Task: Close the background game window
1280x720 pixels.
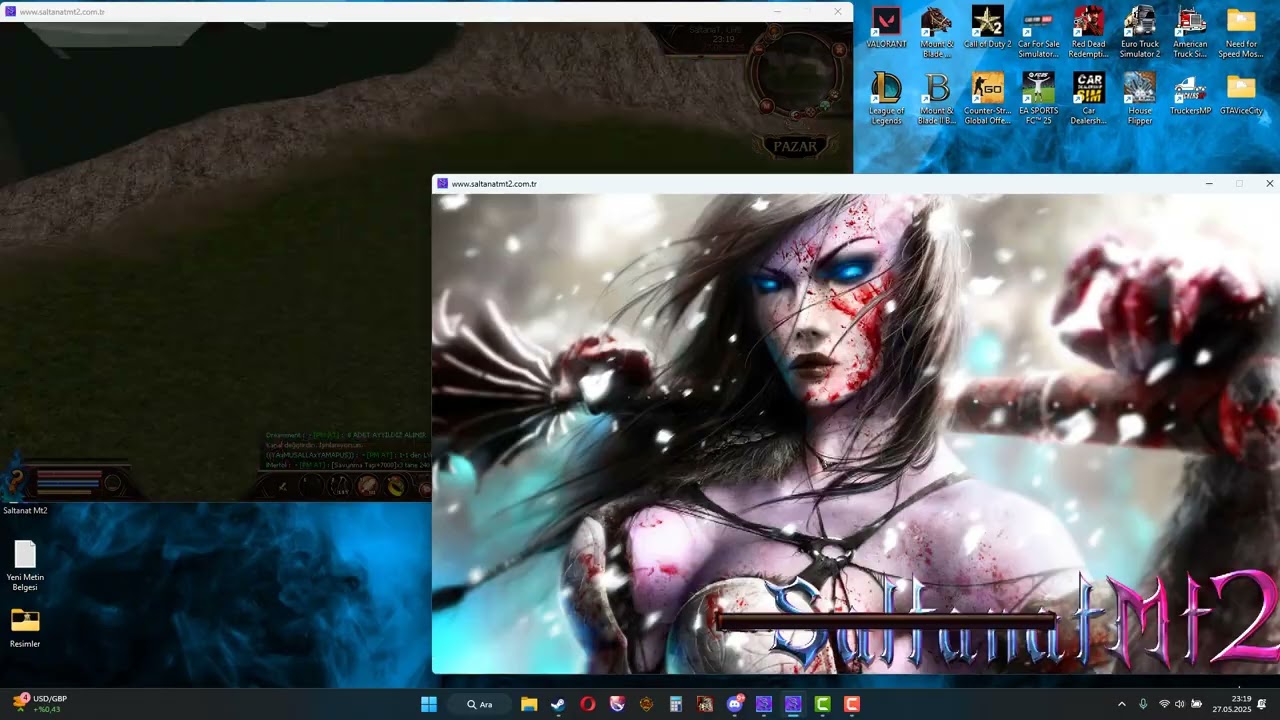Action: click(x=838, y=12)
